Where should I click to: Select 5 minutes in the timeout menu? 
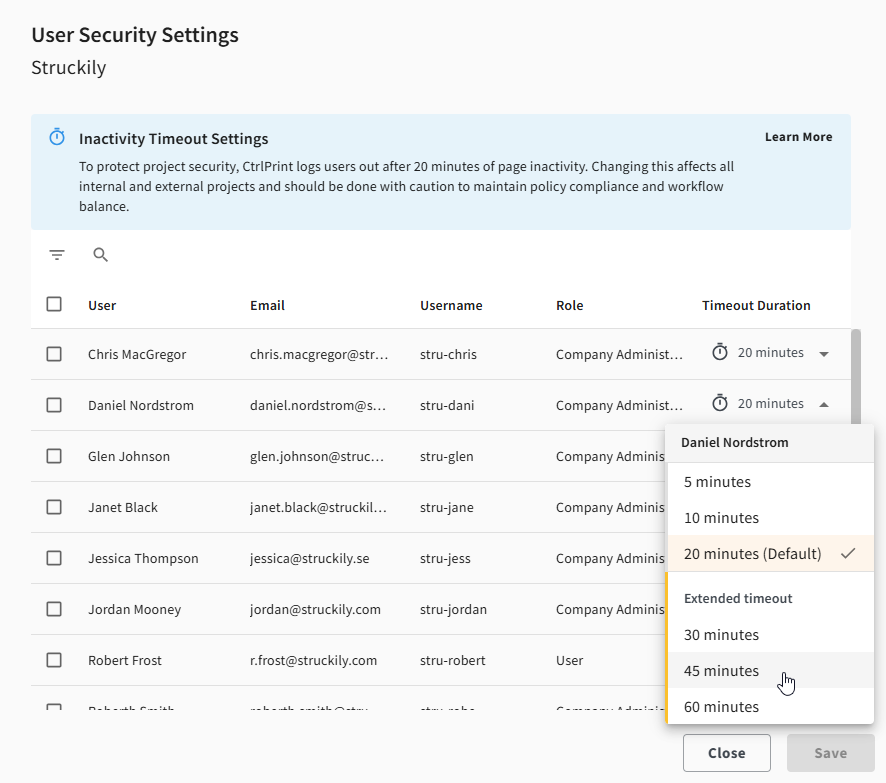(x=770, y=482)
